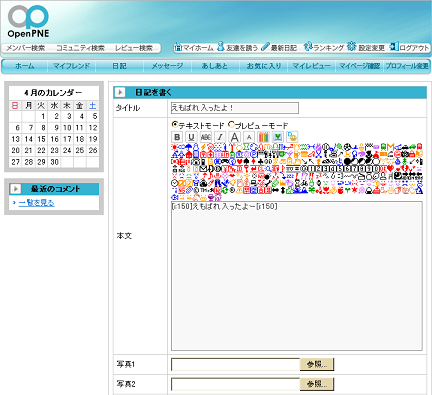Insert image using the picture toolbar icon
432x395 pixels.
click(x=278, y=137)
